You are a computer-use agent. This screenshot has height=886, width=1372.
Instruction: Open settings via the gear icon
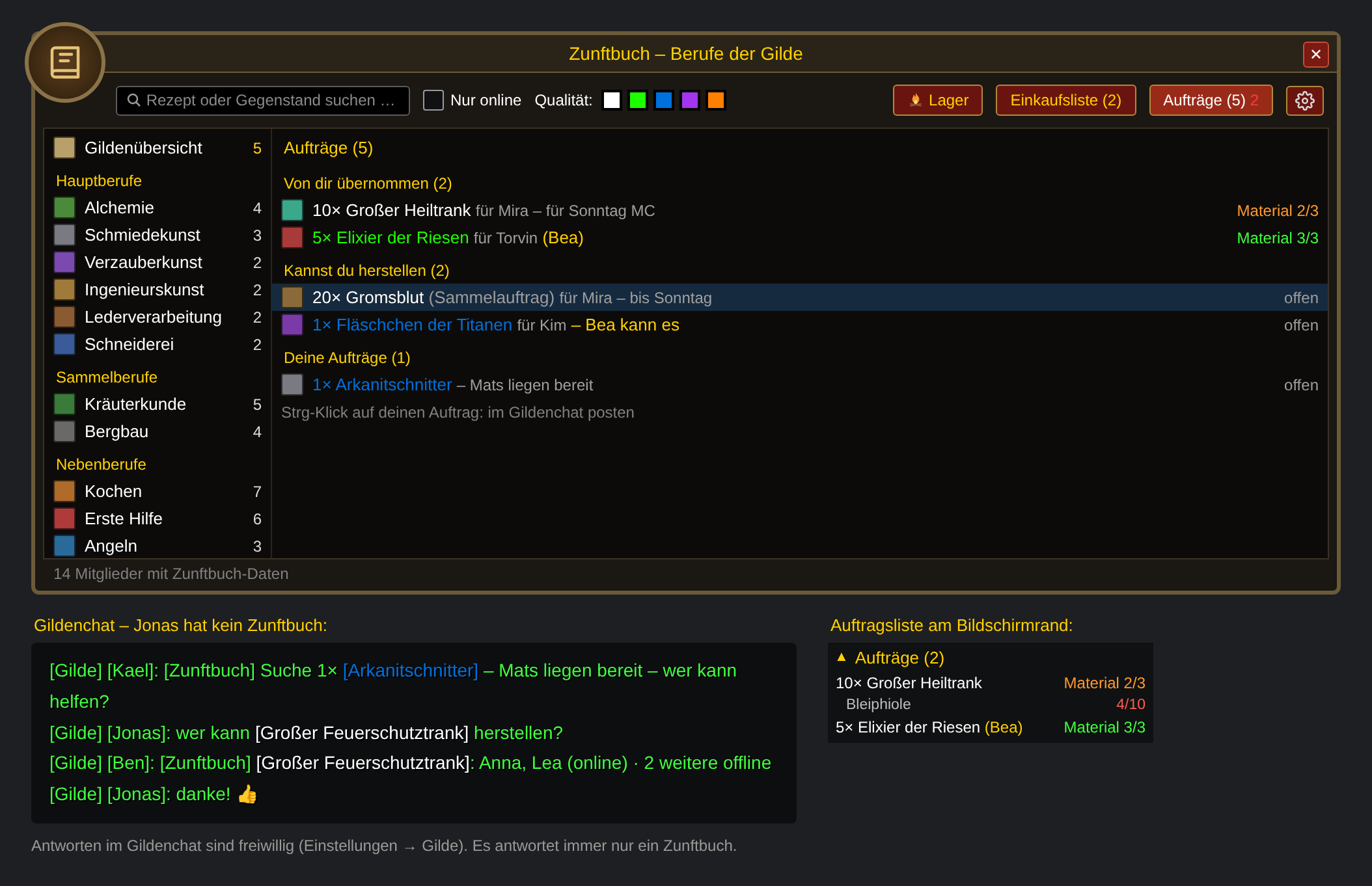[x=1304, y=100]
